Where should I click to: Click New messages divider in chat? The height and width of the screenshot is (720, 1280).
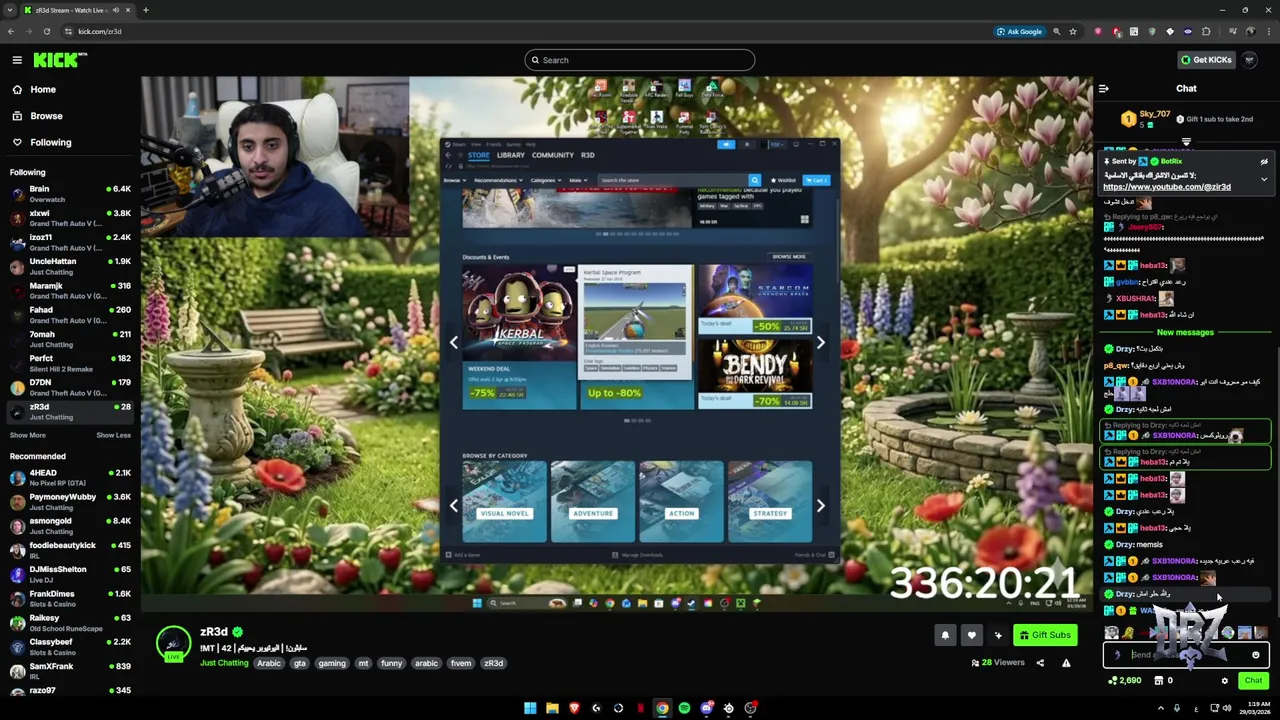(1185, 332)
